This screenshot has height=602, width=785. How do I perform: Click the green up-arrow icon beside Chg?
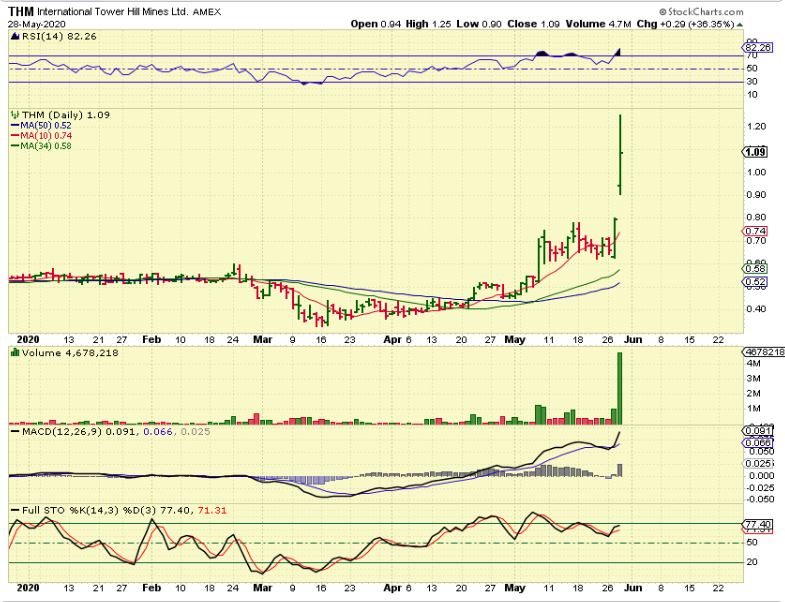739,25
